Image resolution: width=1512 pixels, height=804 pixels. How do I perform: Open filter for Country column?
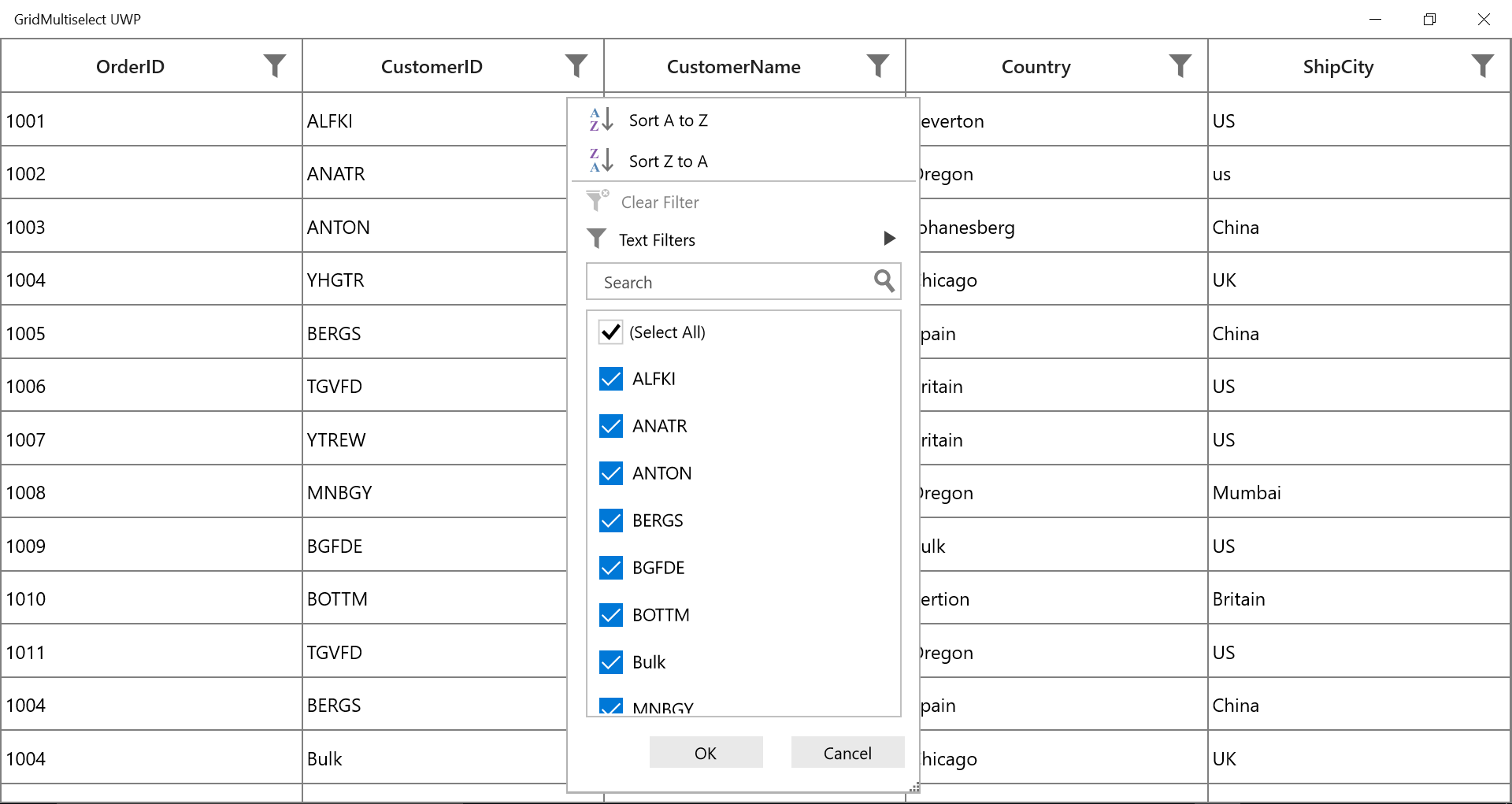click(x=1180, y=66)
